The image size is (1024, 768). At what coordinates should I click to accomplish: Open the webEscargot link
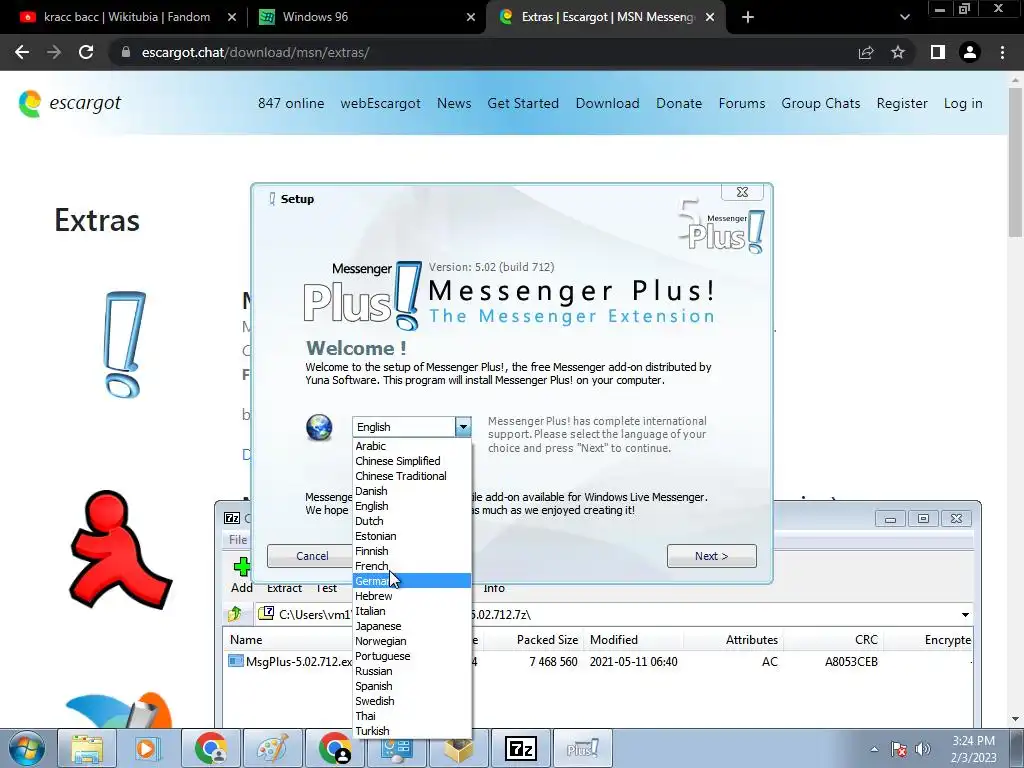click(x=380, y=103)
